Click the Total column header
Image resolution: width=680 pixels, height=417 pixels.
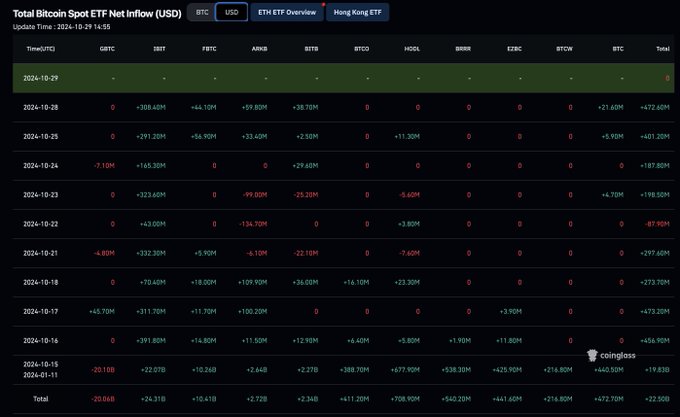click(x=663, y=49)
